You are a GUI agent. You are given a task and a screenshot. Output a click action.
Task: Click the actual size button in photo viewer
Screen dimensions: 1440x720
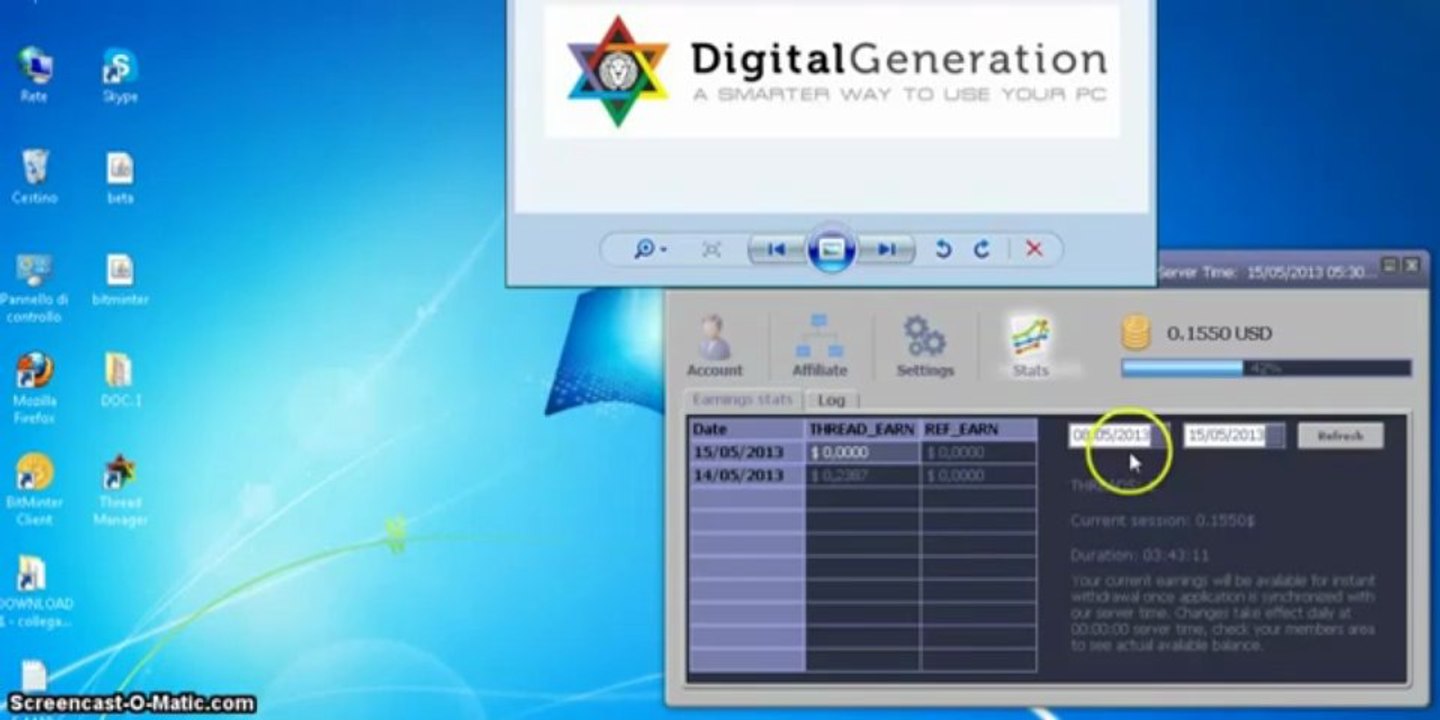[711, 249]
